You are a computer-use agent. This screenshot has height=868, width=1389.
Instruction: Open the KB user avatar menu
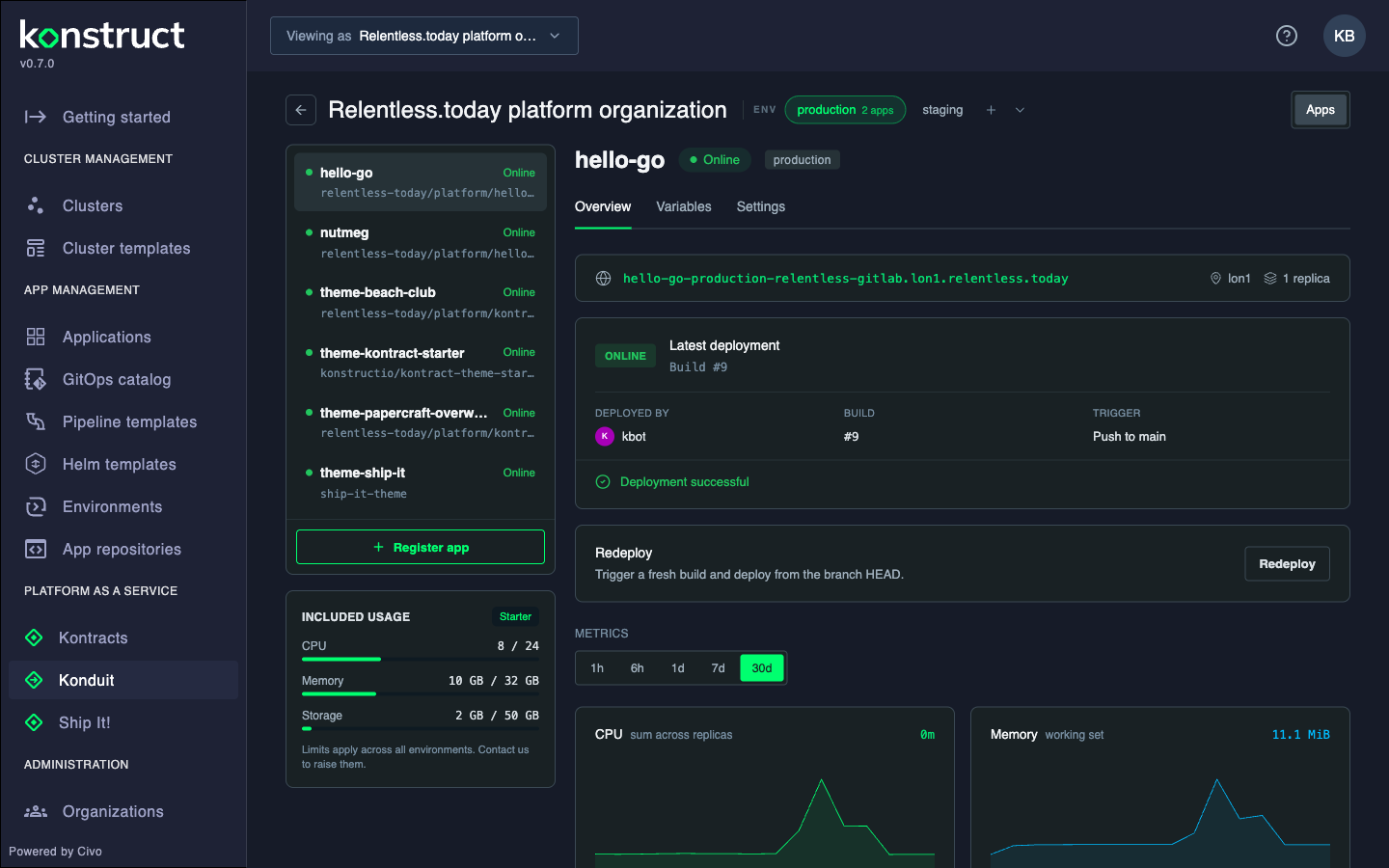1345,36
